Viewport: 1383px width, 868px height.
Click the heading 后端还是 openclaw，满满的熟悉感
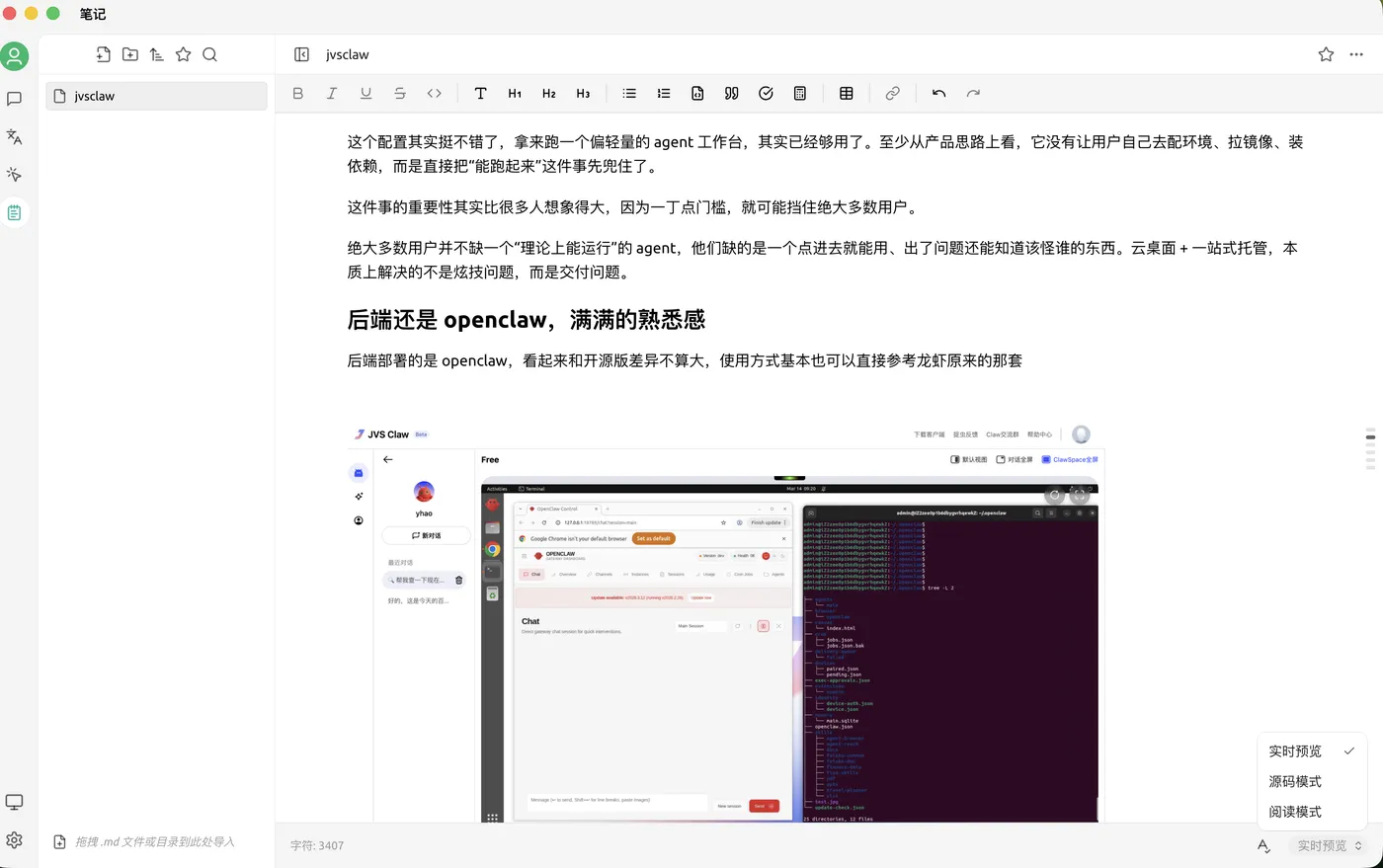(527, 319)
